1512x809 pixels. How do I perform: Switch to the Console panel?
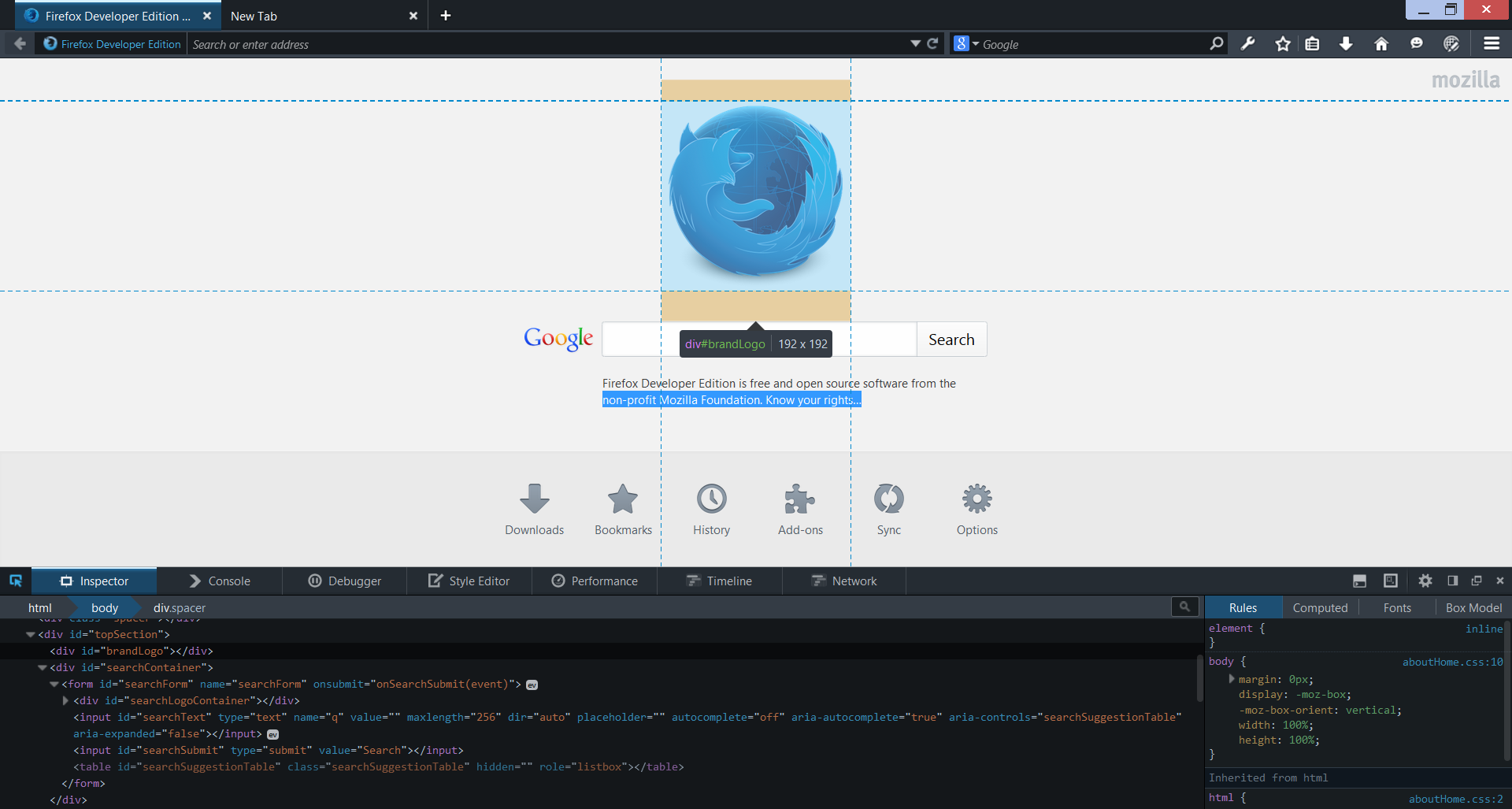coord(220,581)
